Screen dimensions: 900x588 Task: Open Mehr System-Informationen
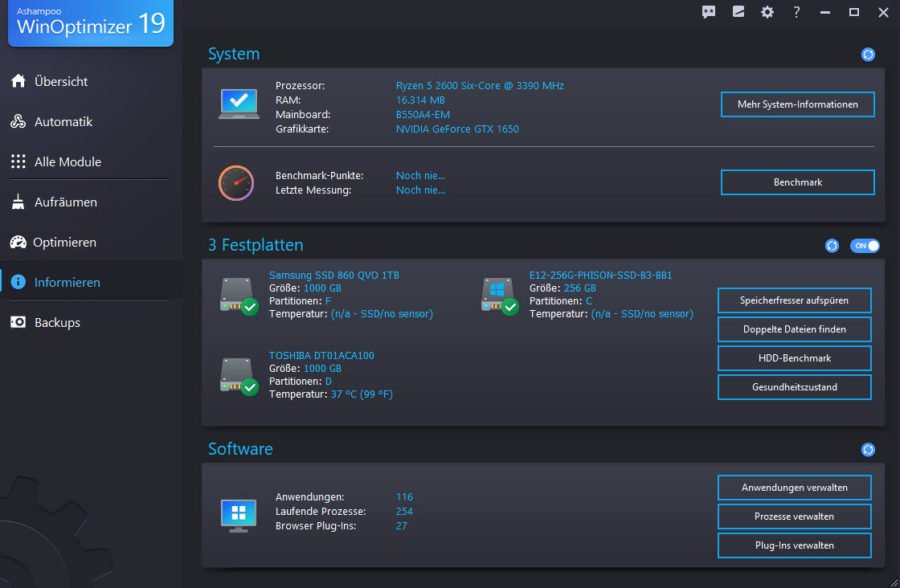tap(797, 104)
